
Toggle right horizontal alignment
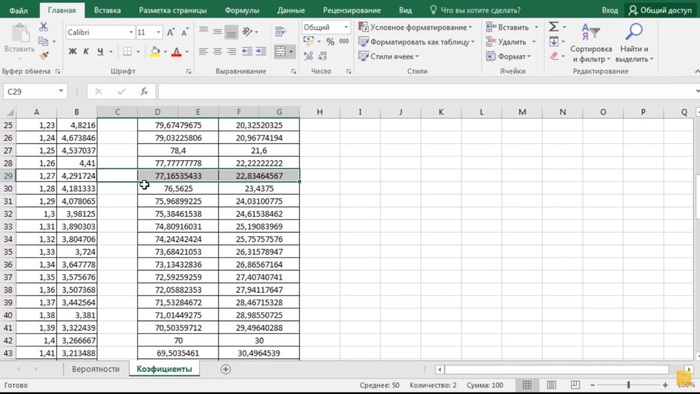(x=231, y=52)
